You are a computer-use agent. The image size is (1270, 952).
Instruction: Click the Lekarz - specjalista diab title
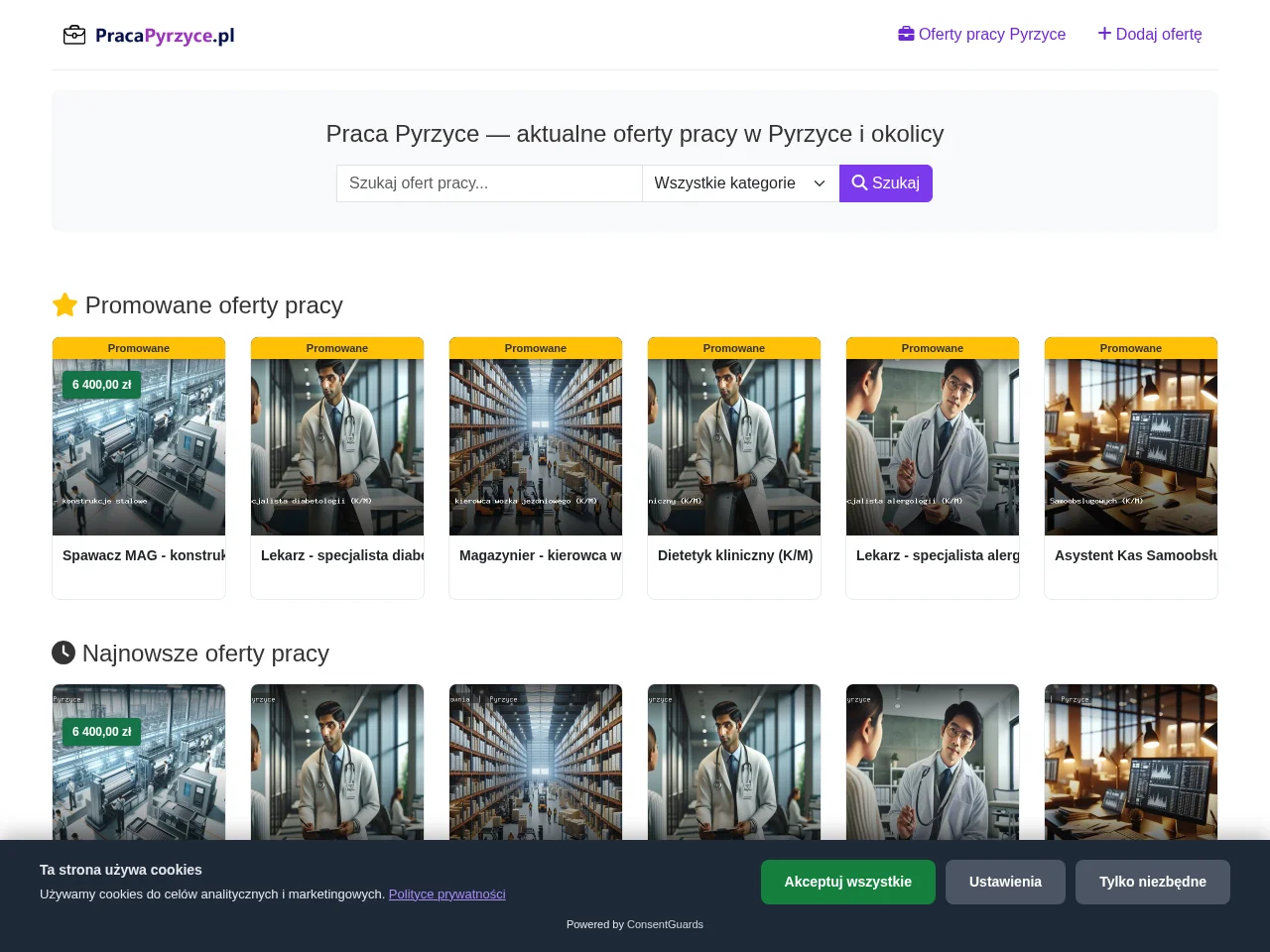pos(342,555)
